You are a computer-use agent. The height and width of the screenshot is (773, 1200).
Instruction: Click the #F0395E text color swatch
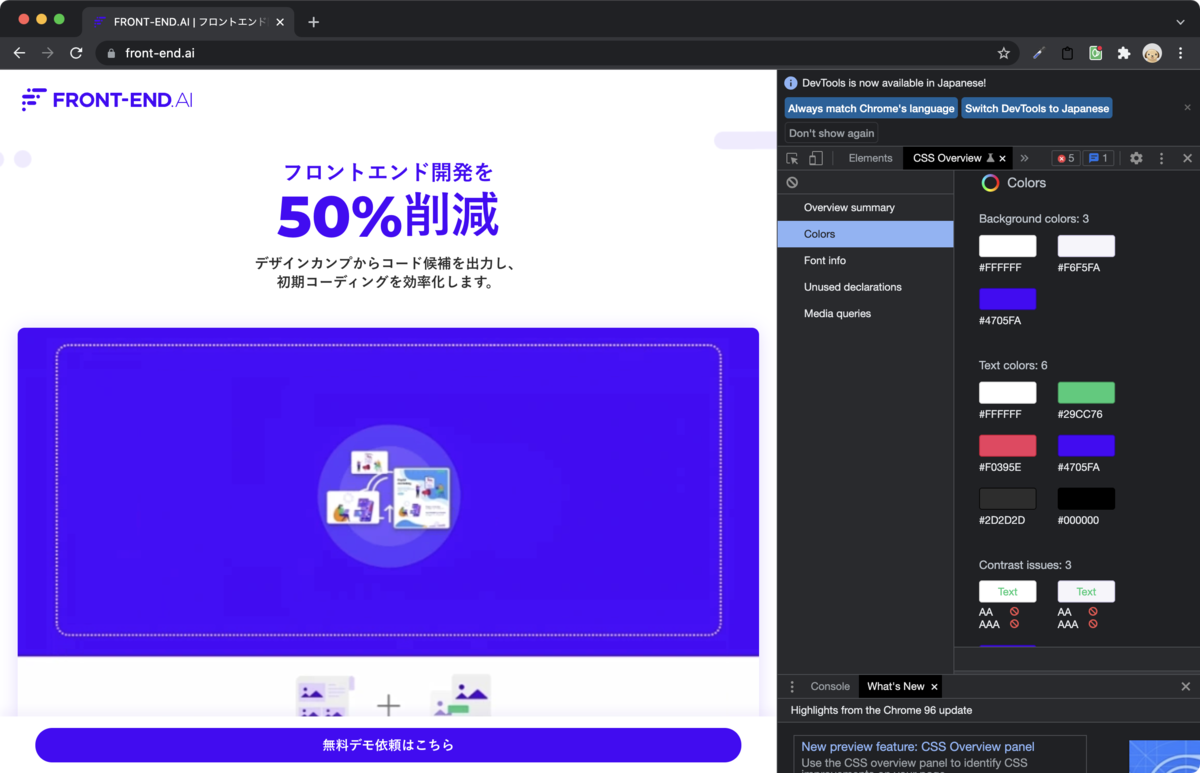[x=1007, y=446]
